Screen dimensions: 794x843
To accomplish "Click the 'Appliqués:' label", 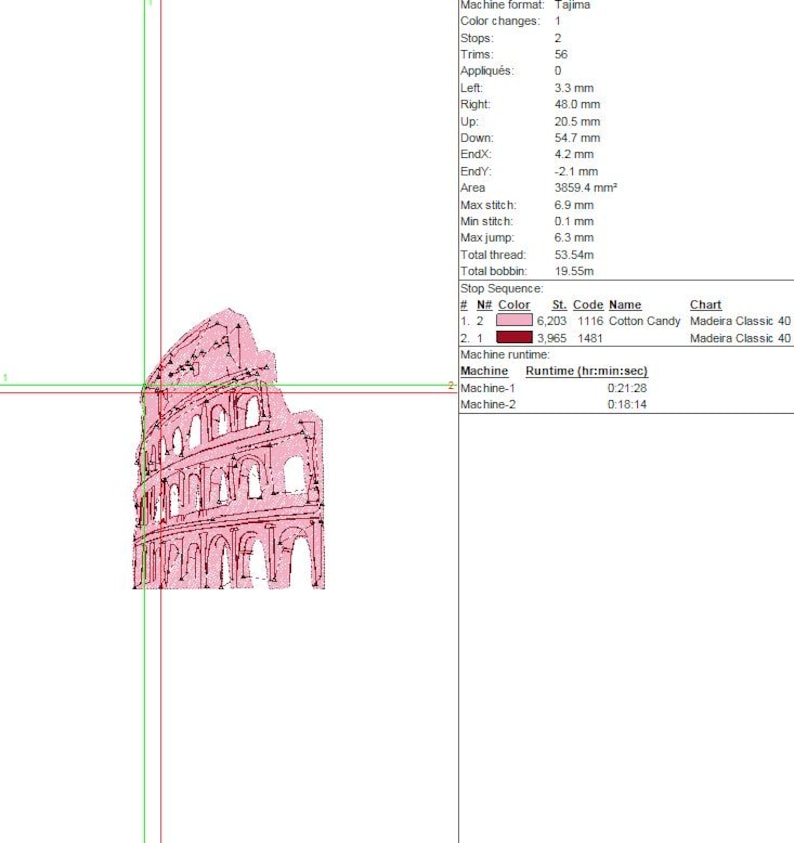I will point(487,71).
